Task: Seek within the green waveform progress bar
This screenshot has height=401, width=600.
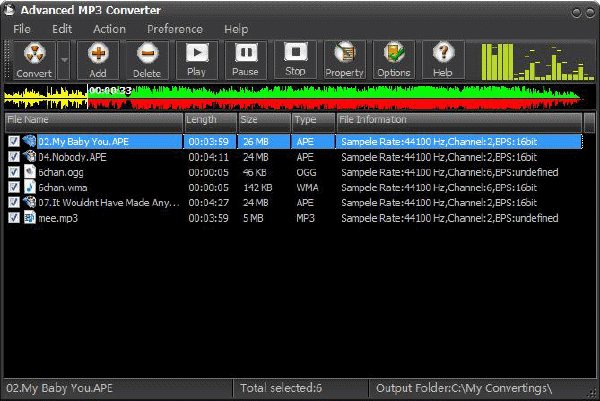Action: (335, 97)
